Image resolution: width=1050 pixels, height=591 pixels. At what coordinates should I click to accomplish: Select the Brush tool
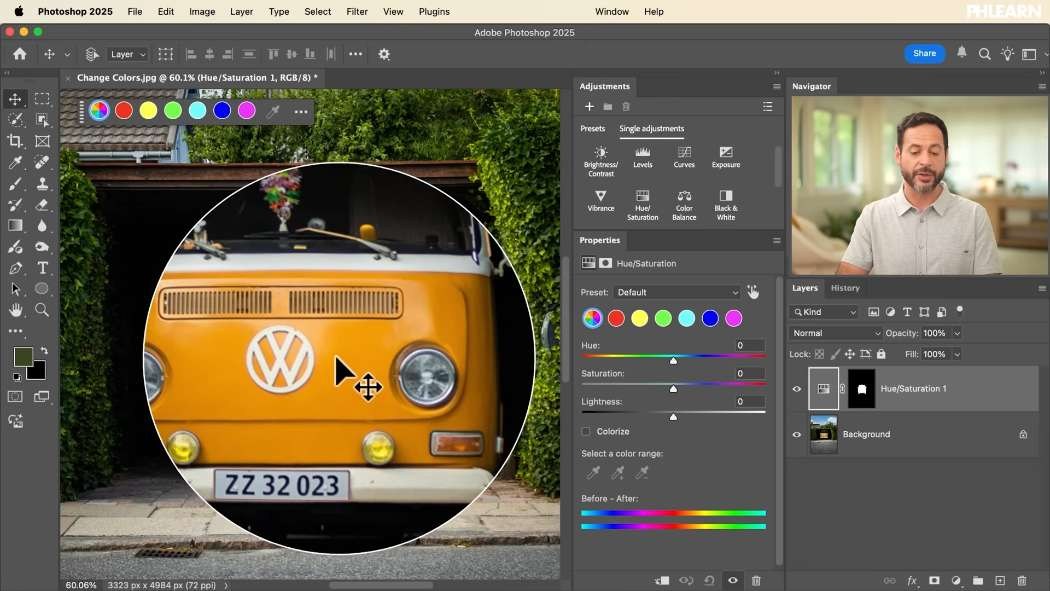coord(15,183)
